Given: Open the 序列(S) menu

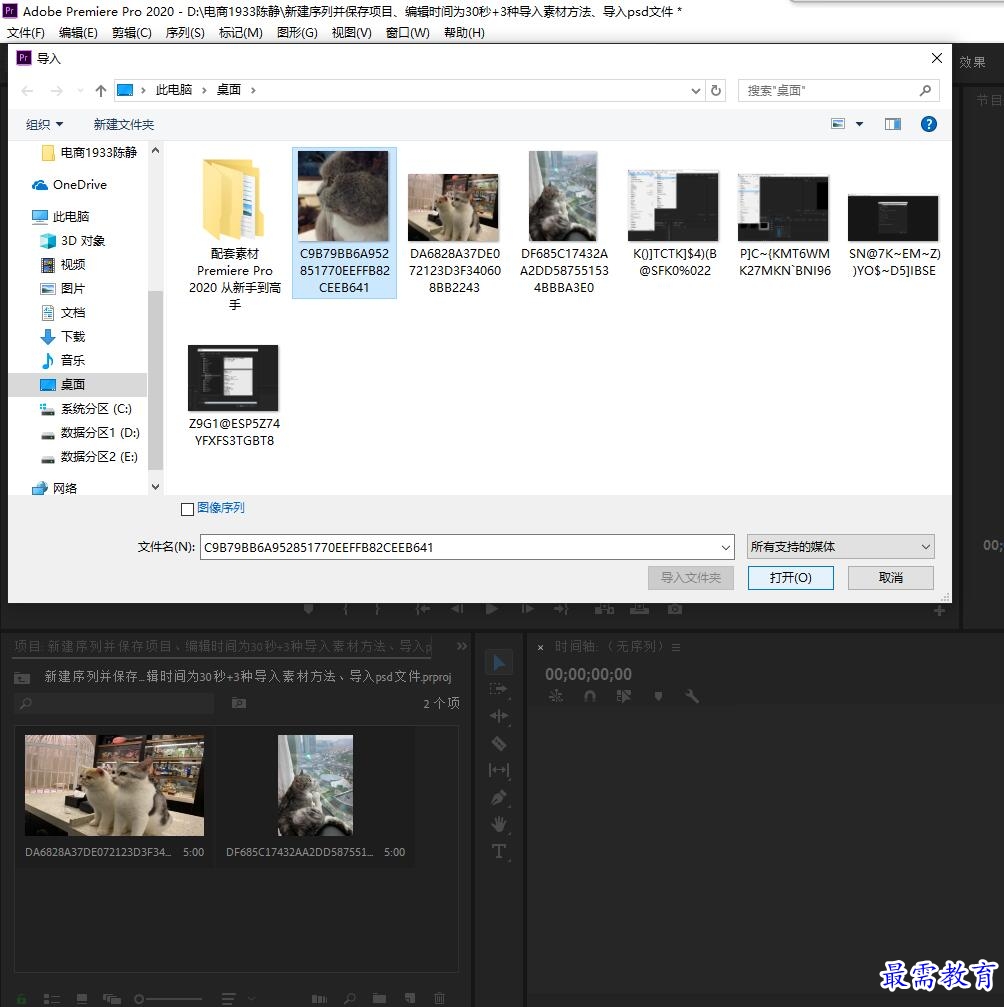Looking at the screenshot, I should coord(185,33).
